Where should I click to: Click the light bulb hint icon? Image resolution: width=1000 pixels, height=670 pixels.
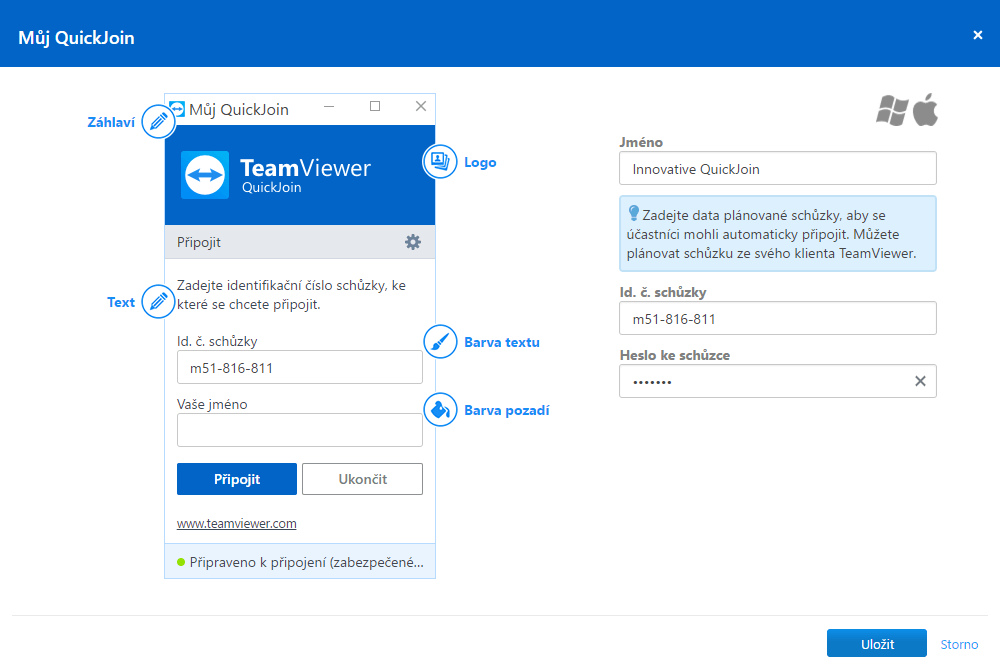point(633,213)
